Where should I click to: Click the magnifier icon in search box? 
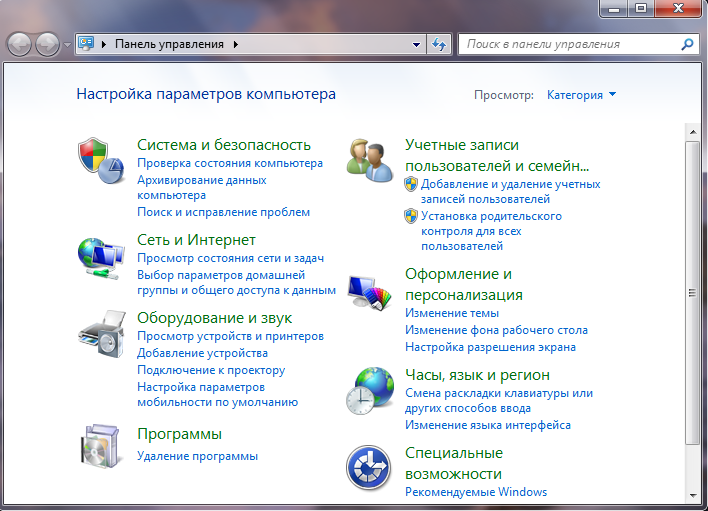(687, 44)
